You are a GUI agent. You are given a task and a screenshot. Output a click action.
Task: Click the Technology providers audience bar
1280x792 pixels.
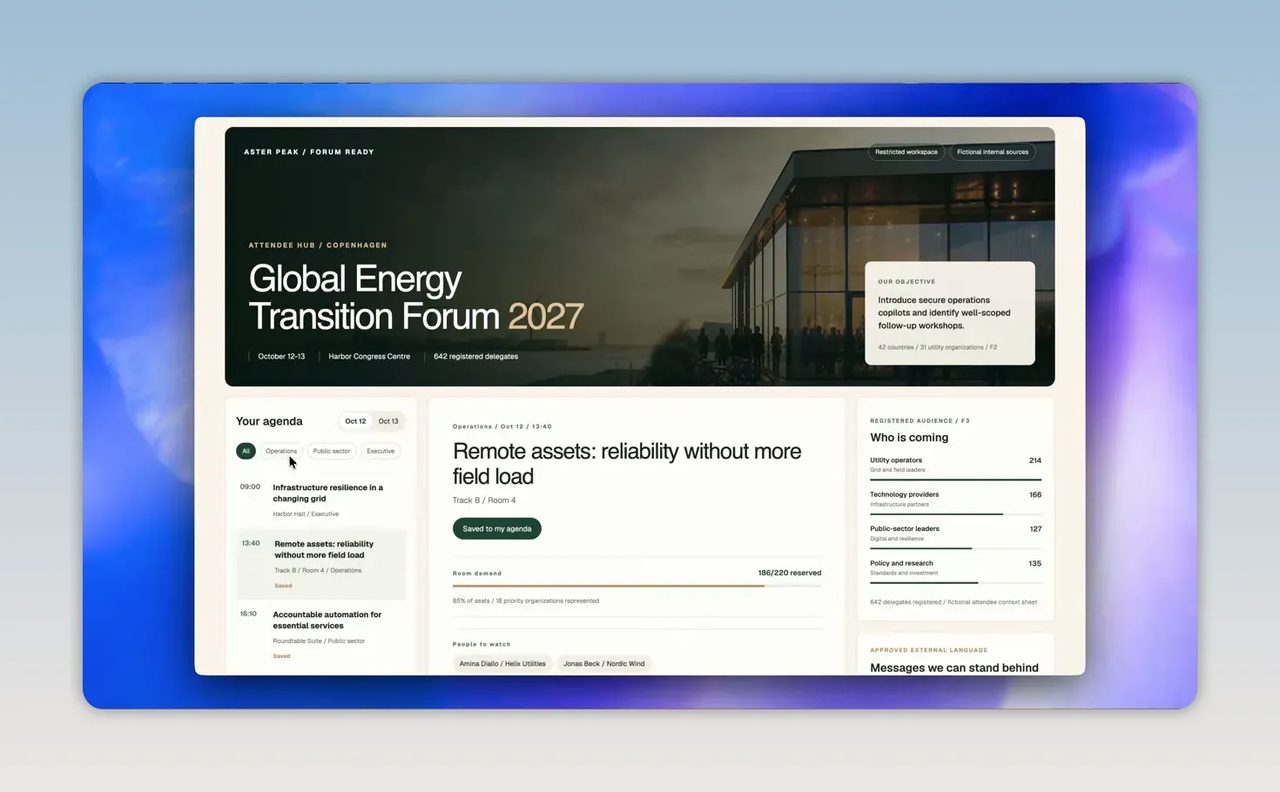[x=955, y=514]
